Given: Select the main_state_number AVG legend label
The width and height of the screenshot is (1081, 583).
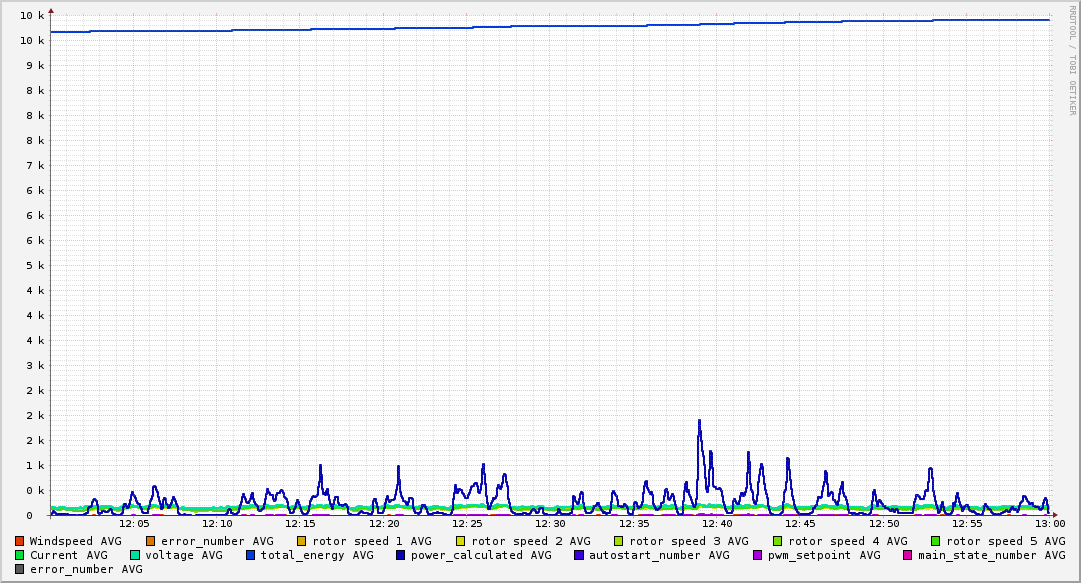Looking at the screenshot, I should coord(991,555).
